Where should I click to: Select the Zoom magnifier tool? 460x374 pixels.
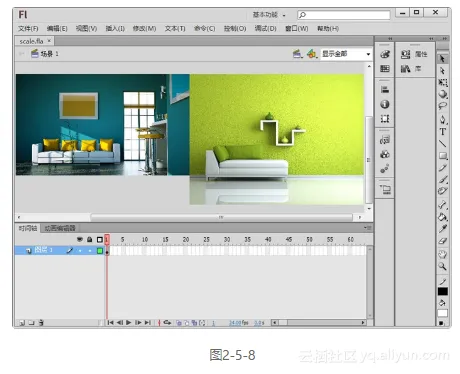[442, 266]
